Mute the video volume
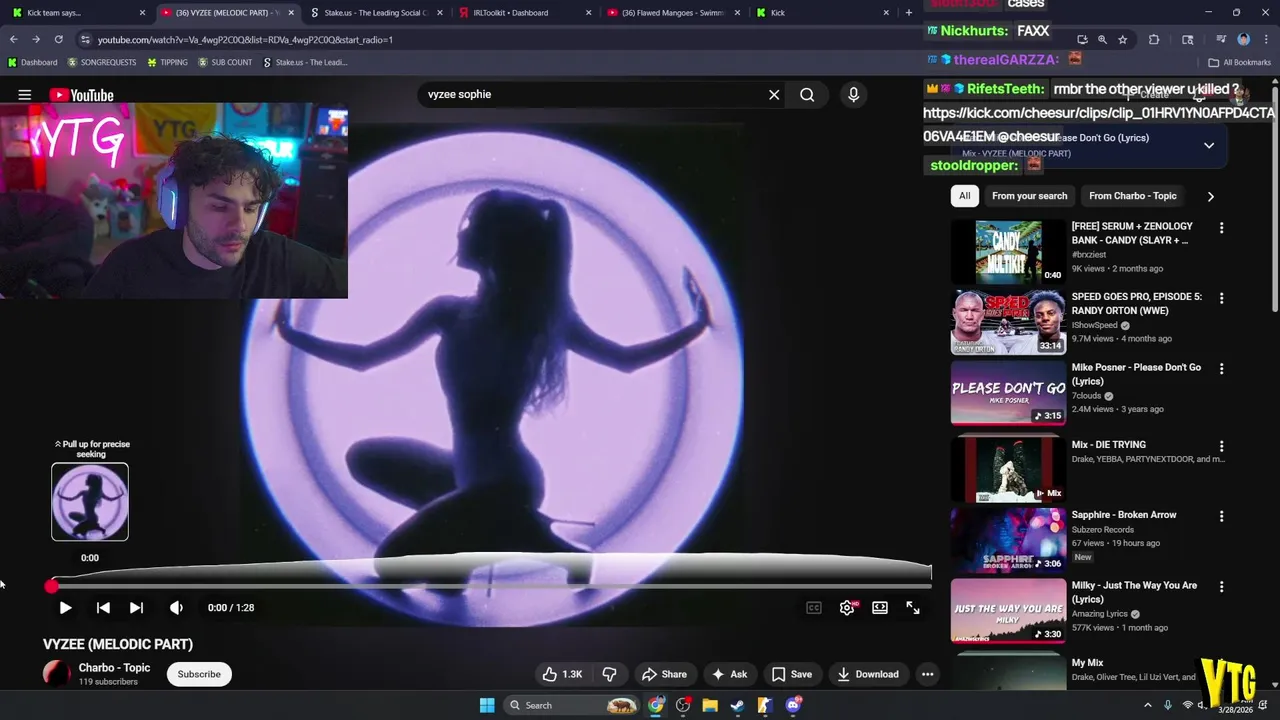Screen dimensions: 1280x720 tap(176, 607)
